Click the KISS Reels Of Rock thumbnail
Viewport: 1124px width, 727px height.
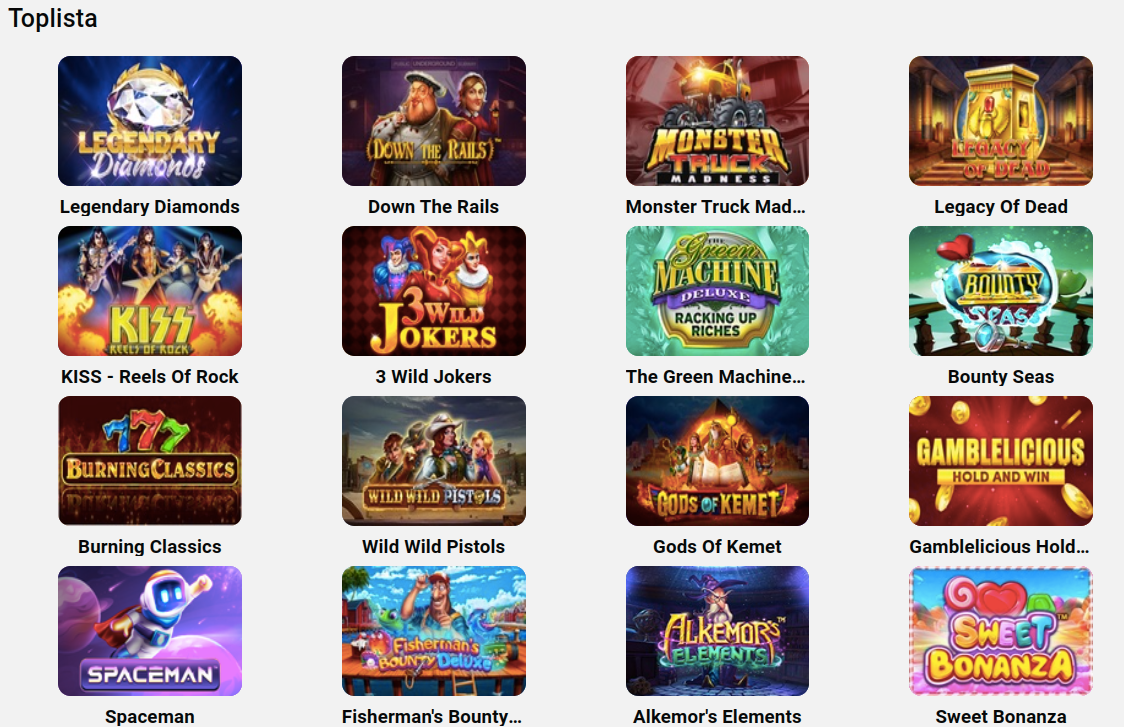[150, 291]
